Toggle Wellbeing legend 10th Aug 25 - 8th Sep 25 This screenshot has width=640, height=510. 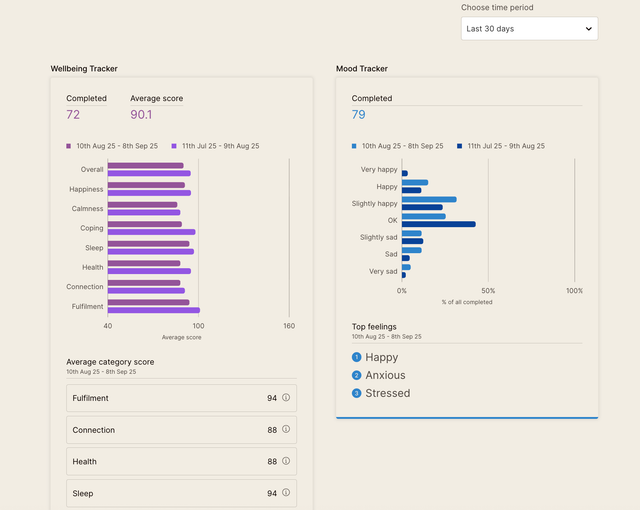[x=112, y=146]
